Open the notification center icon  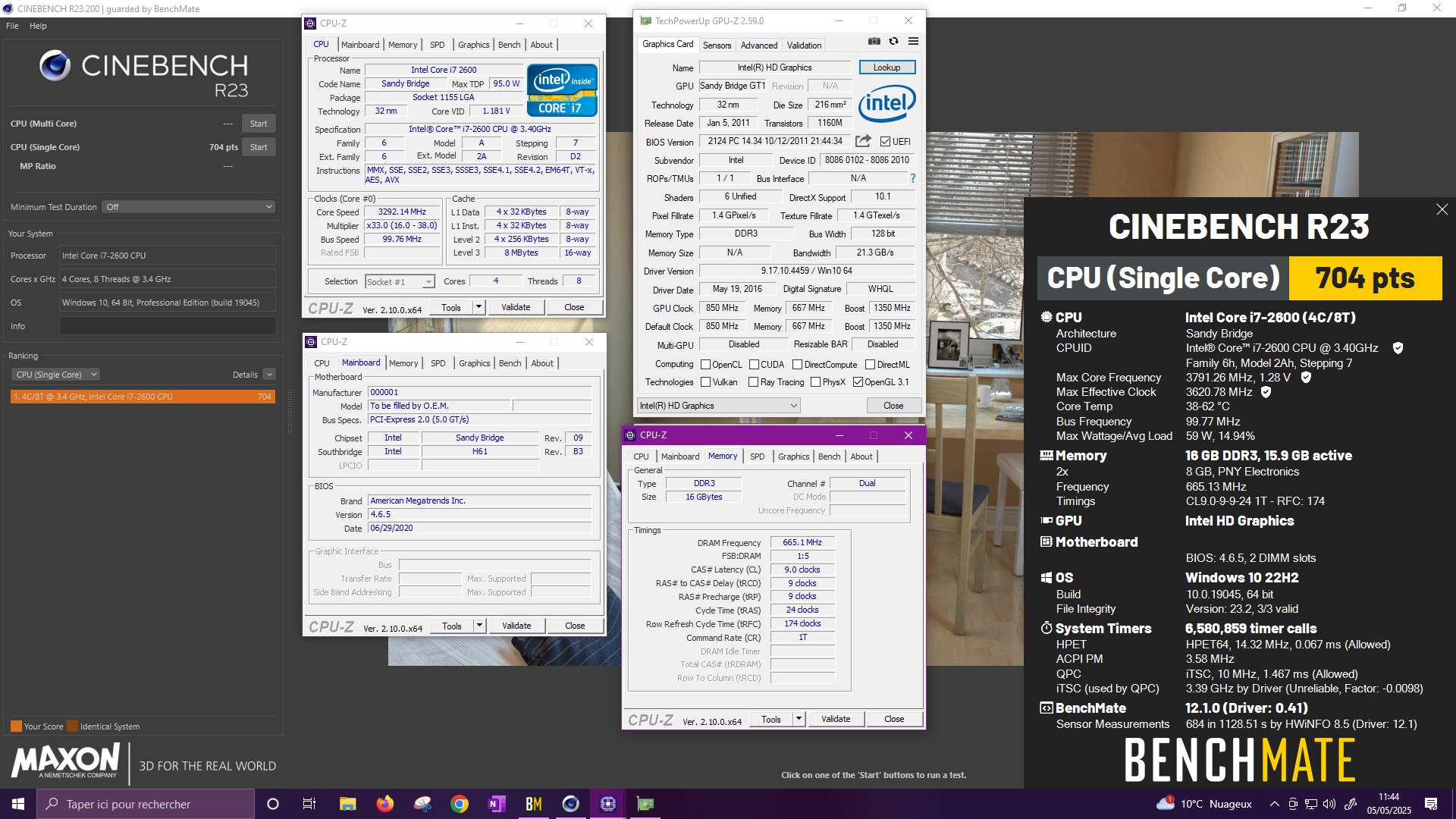(1431, 804)
